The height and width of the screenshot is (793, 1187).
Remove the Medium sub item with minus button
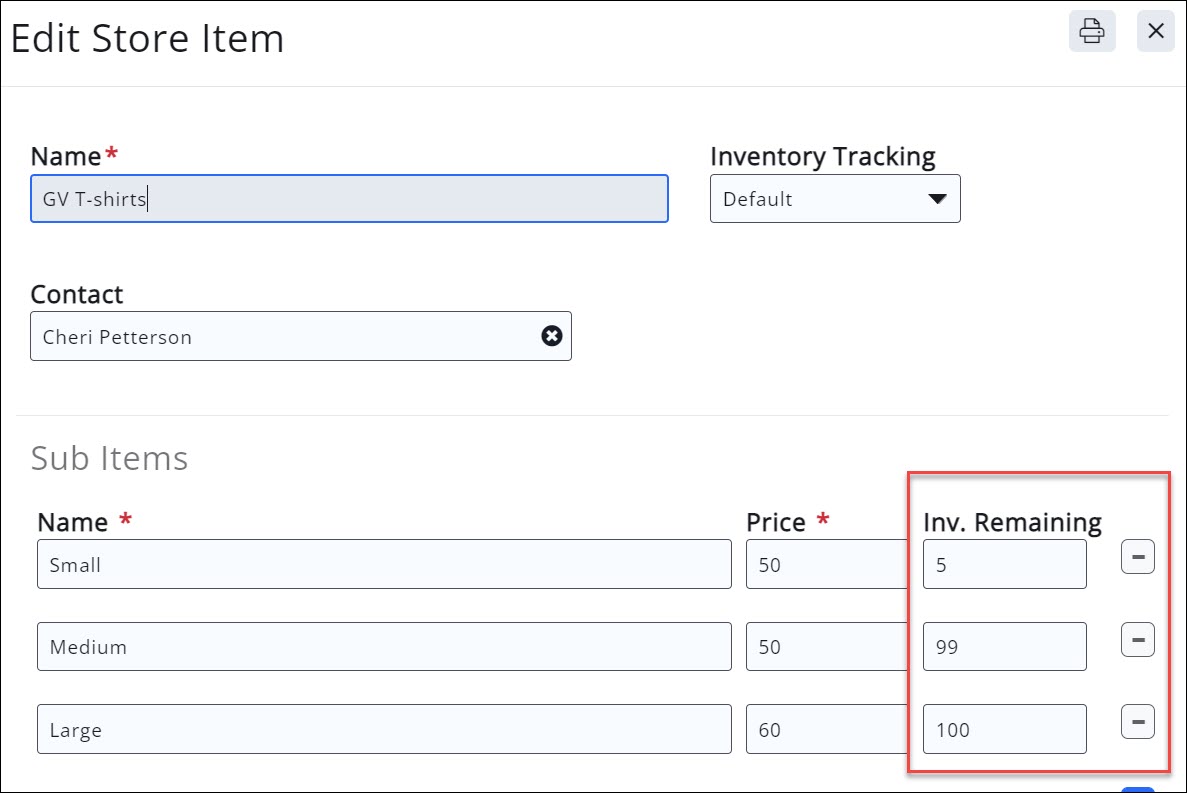[1137, 639]
